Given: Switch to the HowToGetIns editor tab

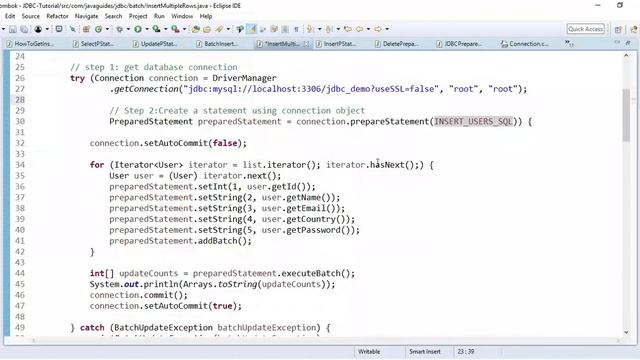Looking at the screenshot, I should [30, 44].
